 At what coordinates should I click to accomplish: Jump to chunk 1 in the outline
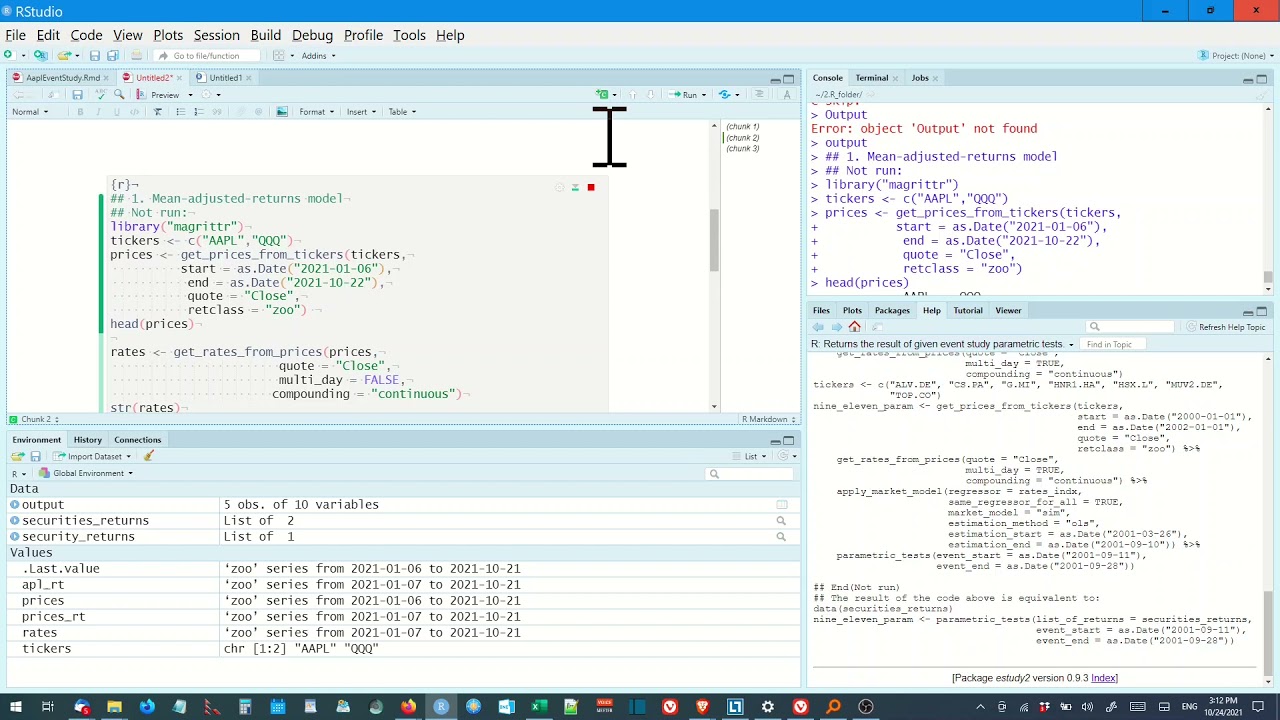742,127
